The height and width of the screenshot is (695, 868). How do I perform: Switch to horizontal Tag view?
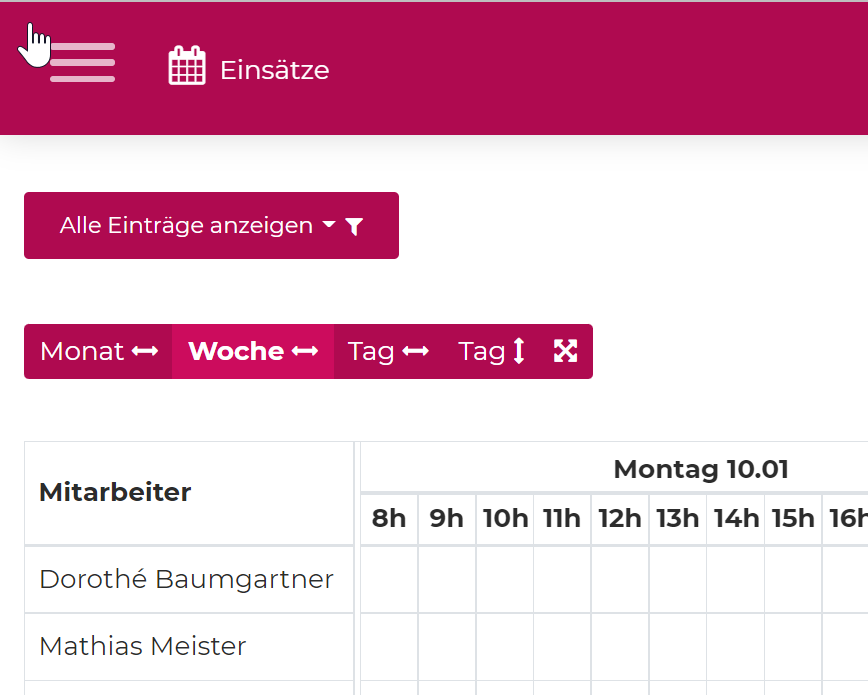click(388, 351)
